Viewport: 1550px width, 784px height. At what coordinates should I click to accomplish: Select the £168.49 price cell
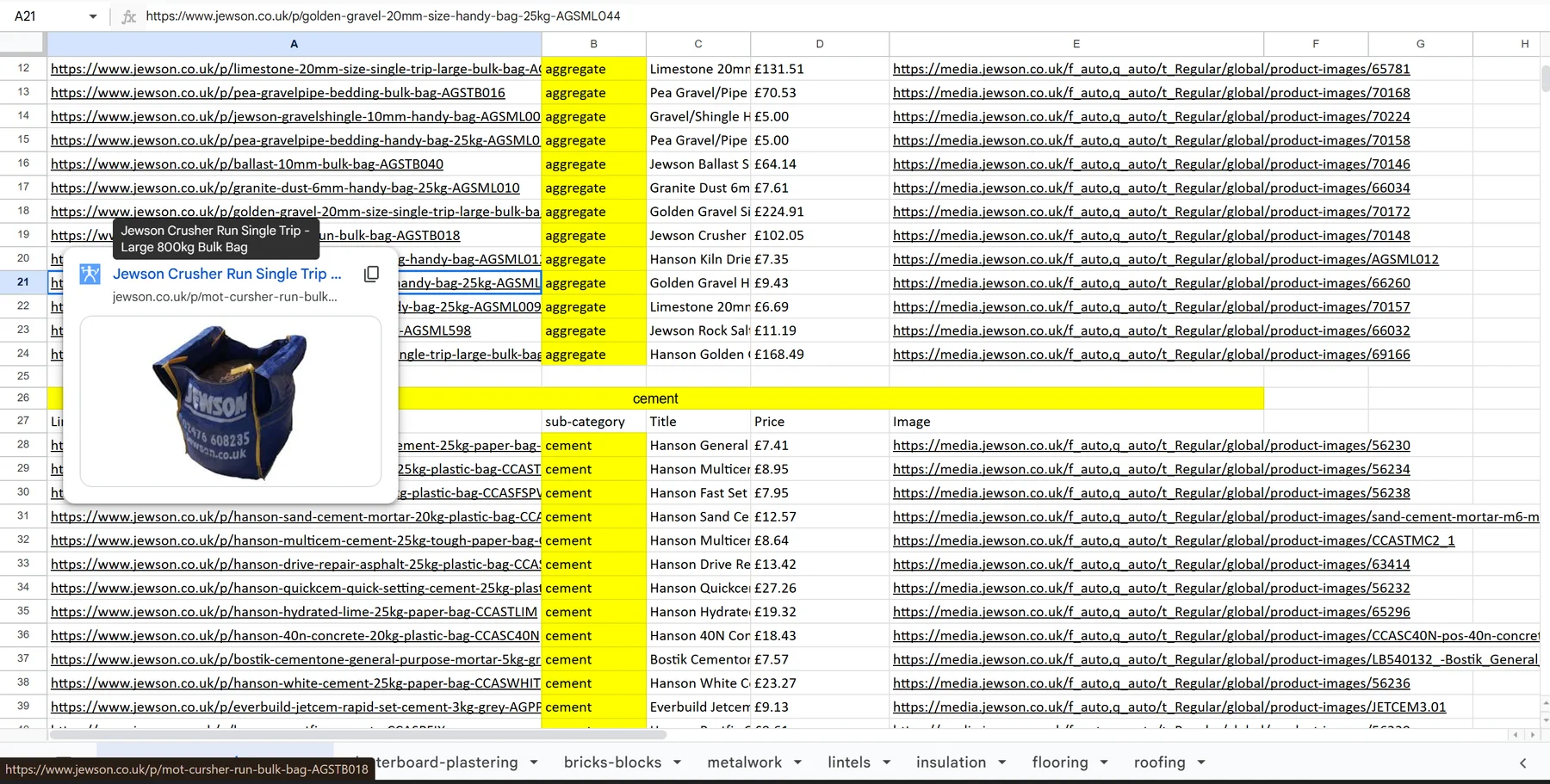click(x=819, y=355)
